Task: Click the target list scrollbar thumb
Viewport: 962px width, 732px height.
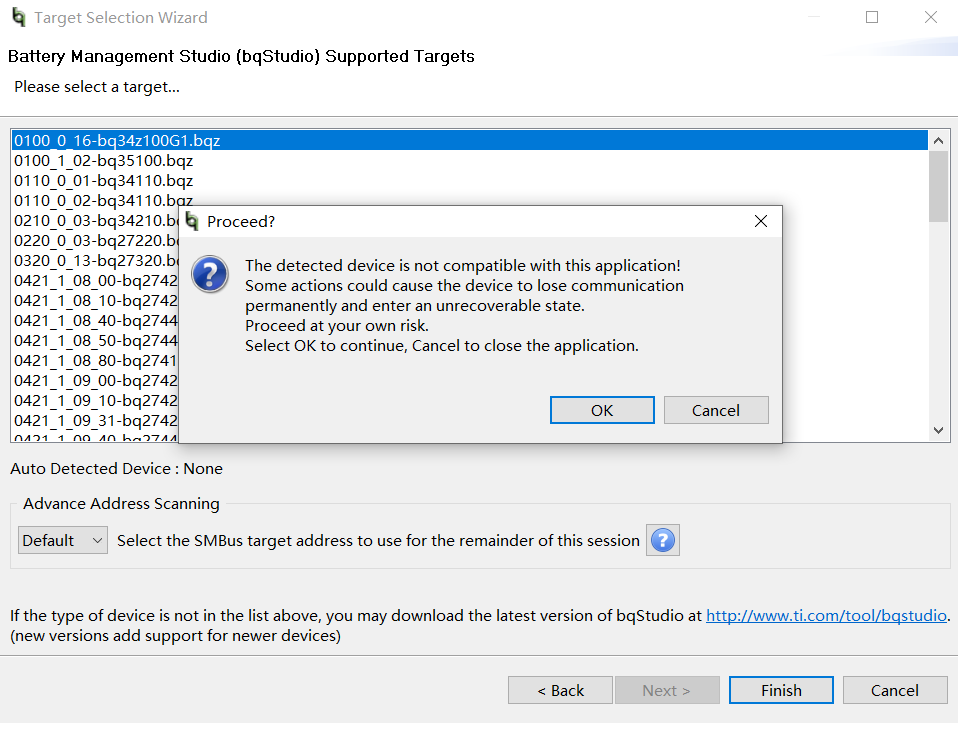Action: 938,187
